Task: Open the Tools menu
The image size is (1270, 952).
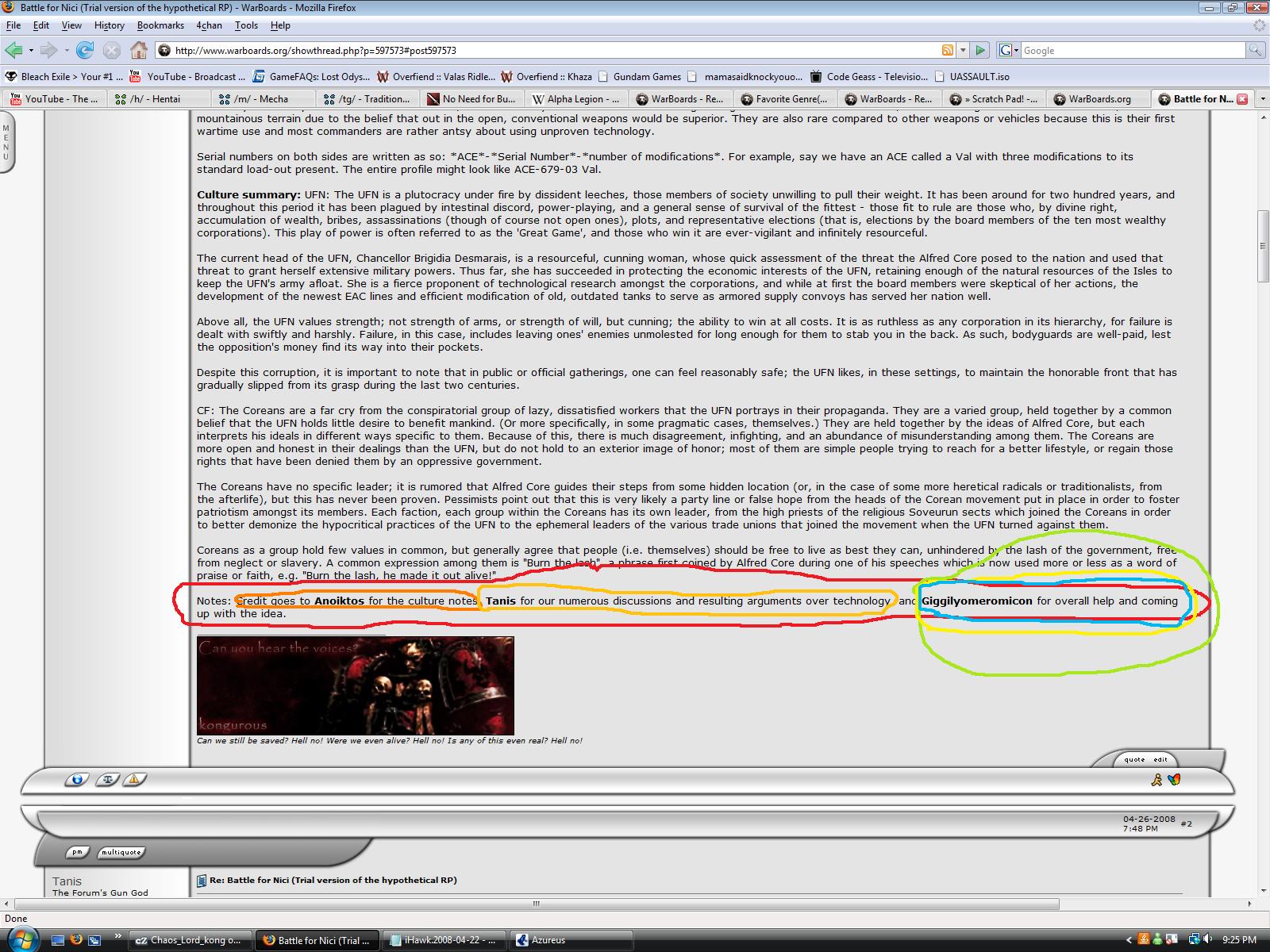Action: click(x=246, y=25)
